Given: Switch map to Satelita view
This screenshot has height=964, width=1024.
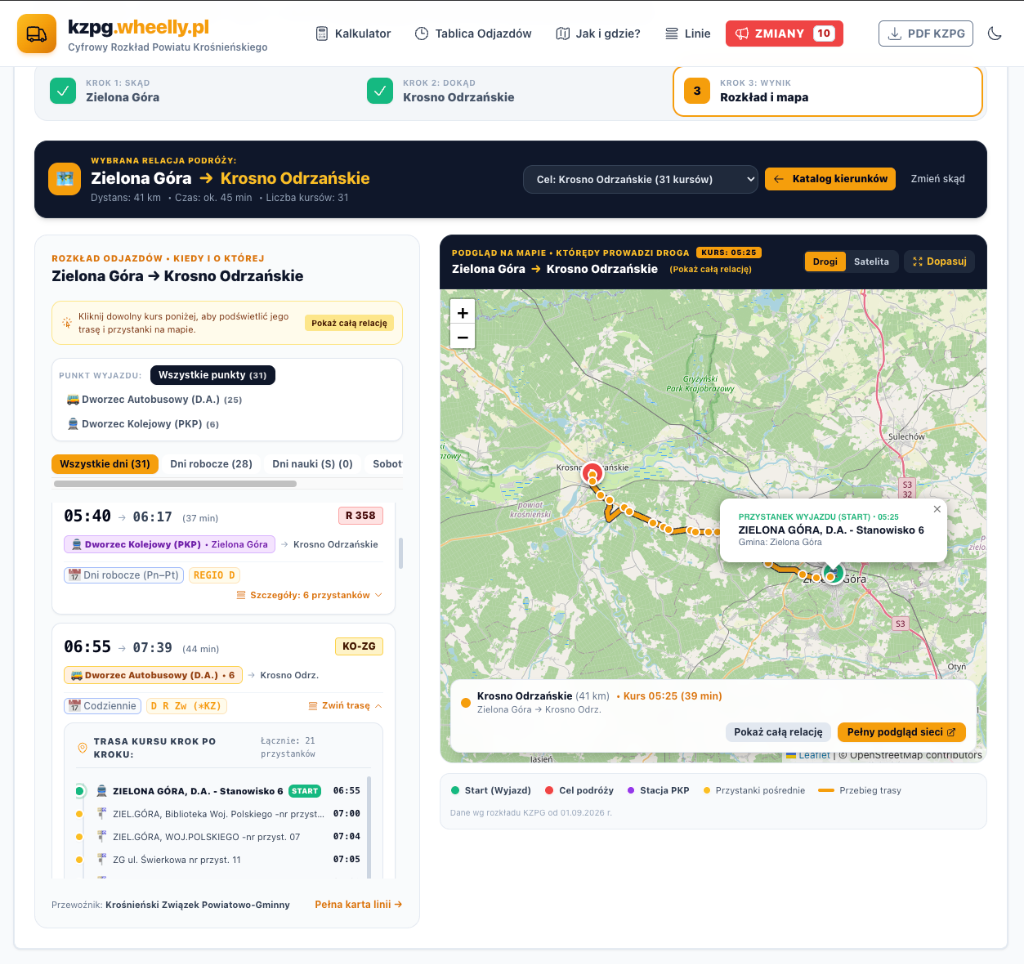Looking at the screenshot, I should 871,261.
